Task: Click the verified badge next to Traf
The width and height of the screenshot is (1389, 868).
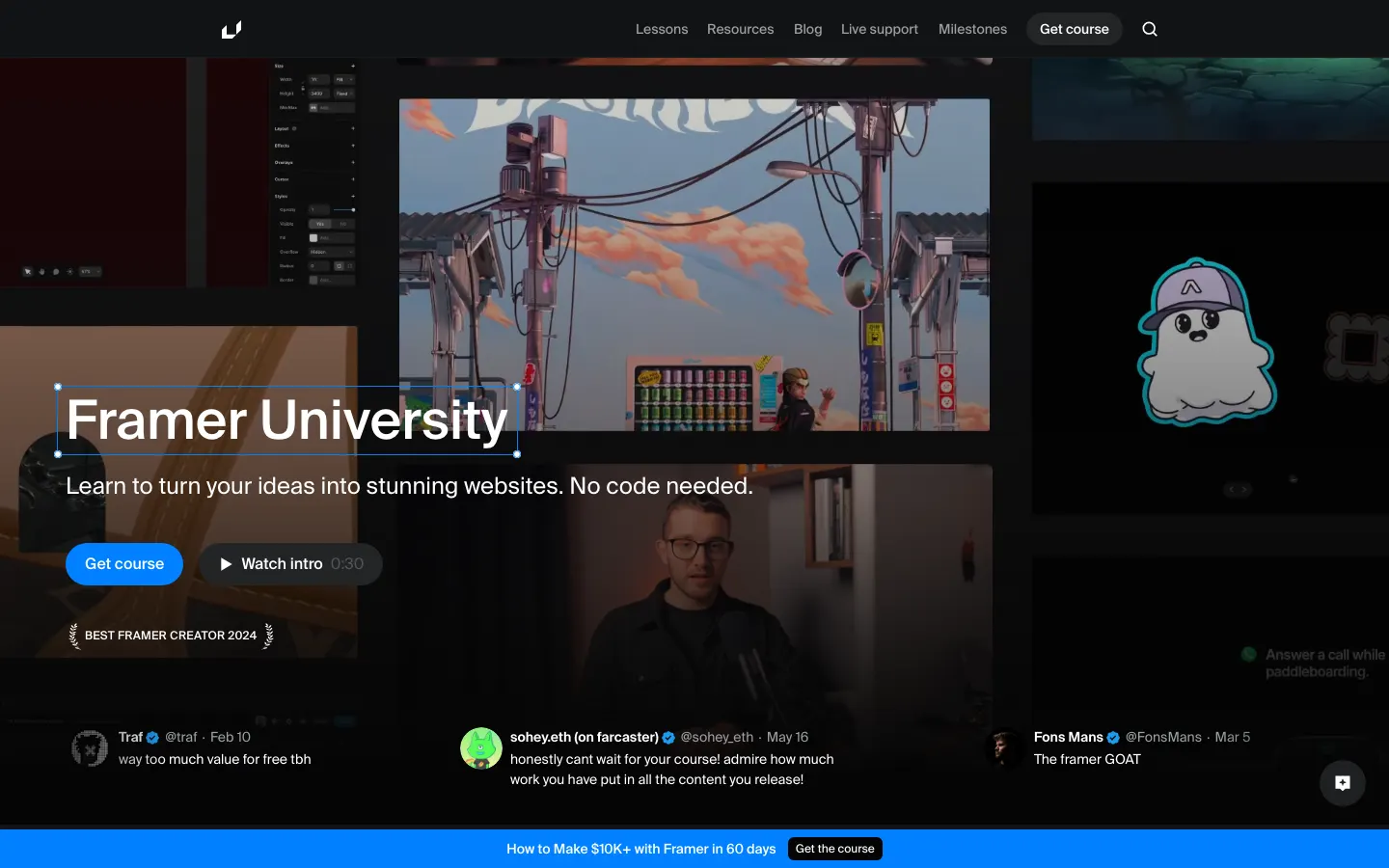Action: click(152, 738)
